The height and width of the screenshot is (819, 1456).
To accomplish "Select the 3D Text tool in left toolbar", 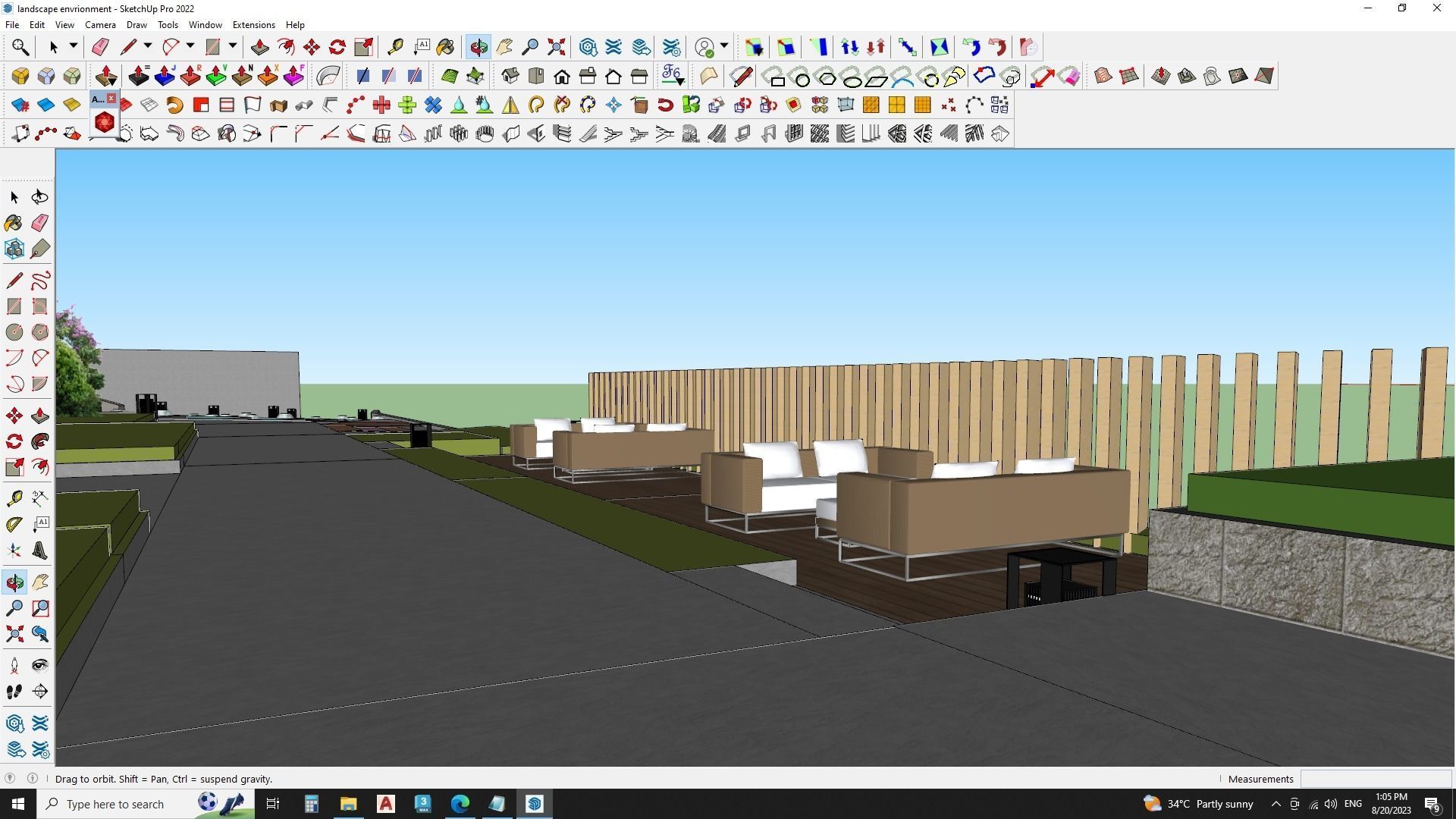I will pos(40,551).
